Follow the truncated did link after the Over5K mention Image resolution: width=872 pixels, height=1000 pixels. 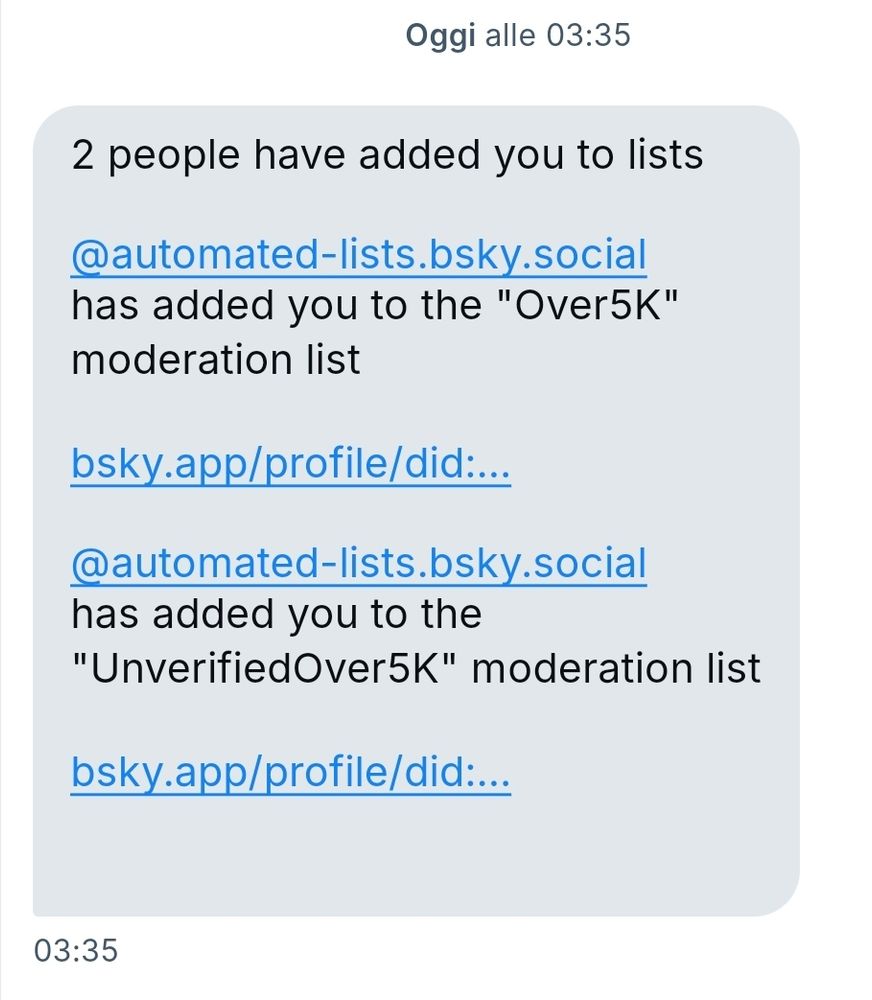point(290,463)
